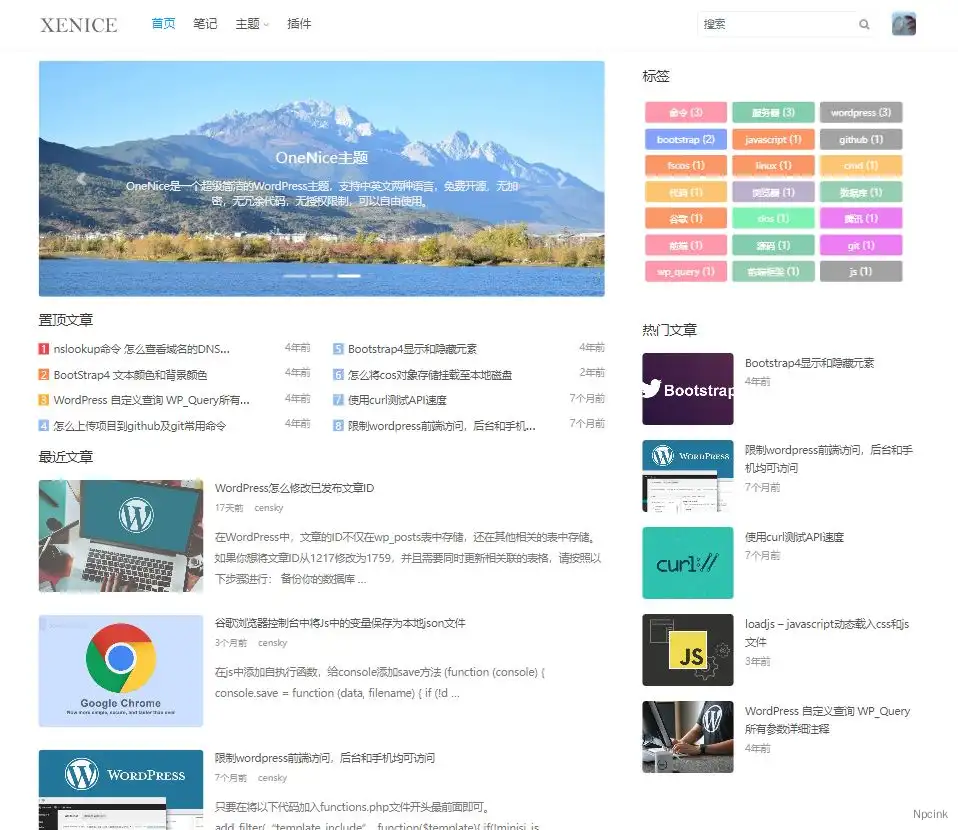
Task: Click the JS logo image for the loadjs article
Action: click(x=687, y=649)
